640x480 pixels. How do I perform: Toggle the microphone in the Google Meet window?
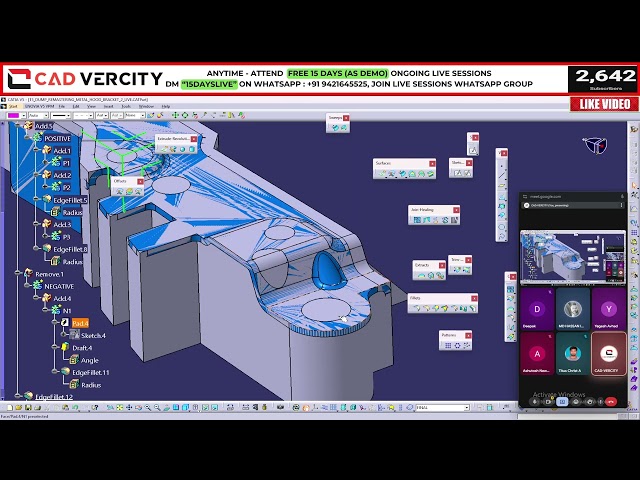tap(535, 402)
